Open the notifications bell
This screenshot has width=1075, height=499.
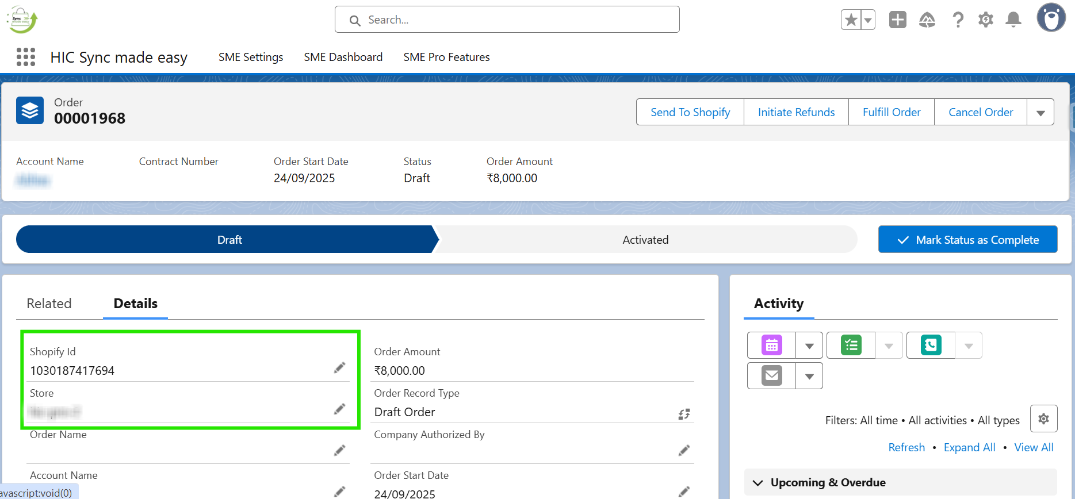[x=1013, y=20]
